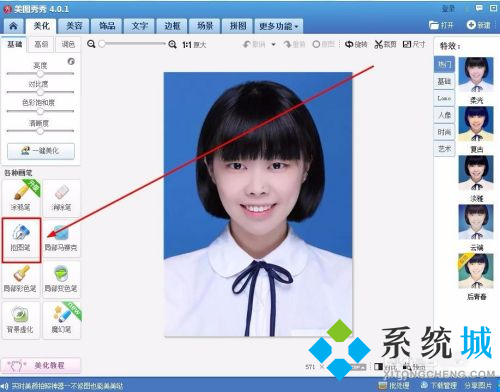Select the 热门 effects category
This screenshot has height=392, width=500.
[444, 64]
